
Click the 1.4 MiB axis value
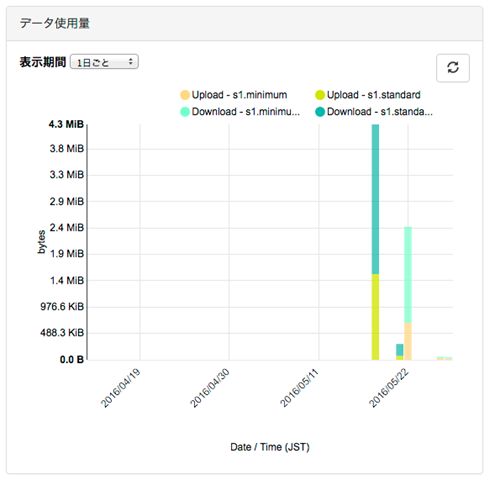click(x=67, y=281)
